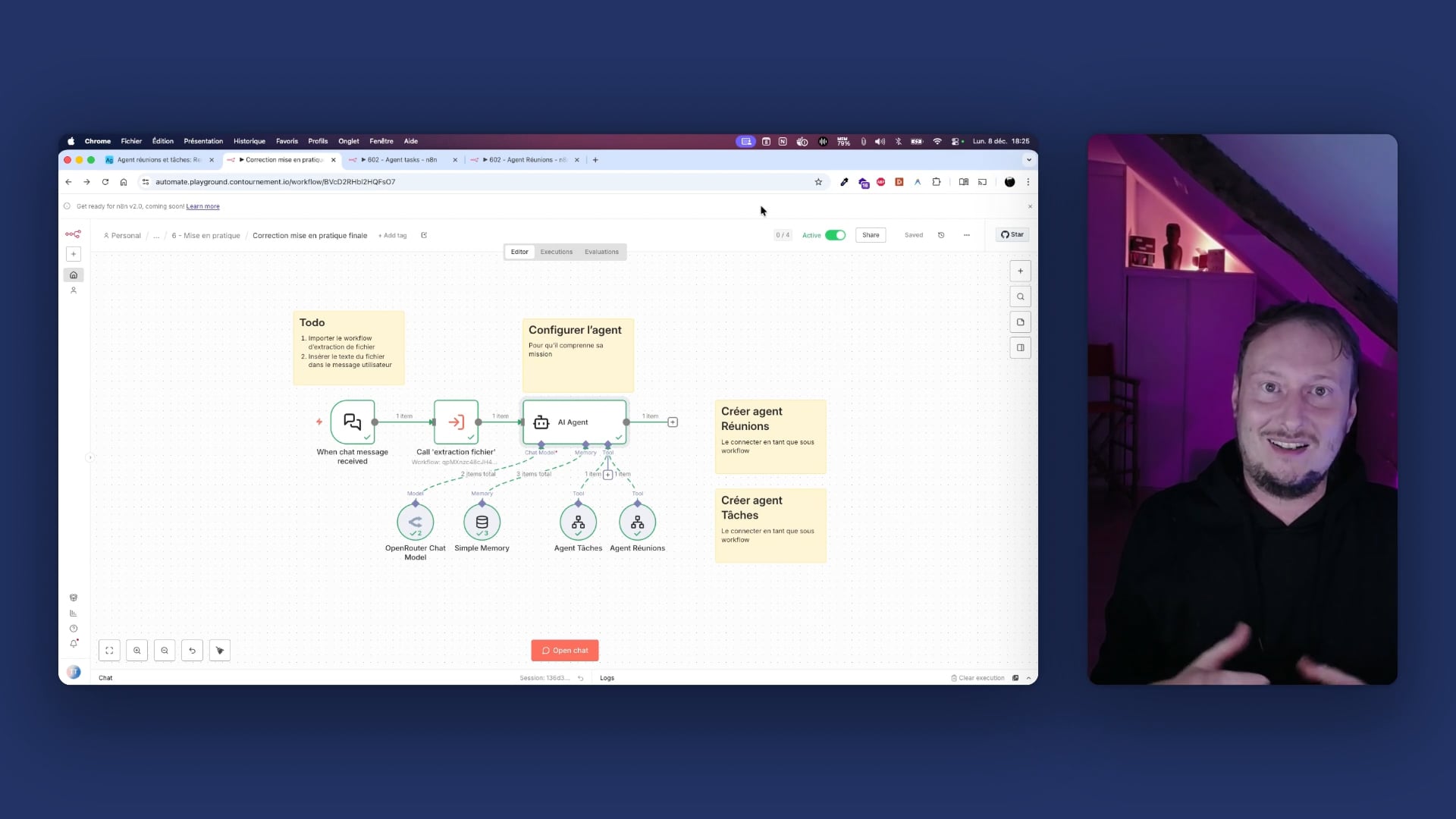Screen dimensions: 1456x819
Task: Switch to the Executions tab
Action: coord(556,252)
